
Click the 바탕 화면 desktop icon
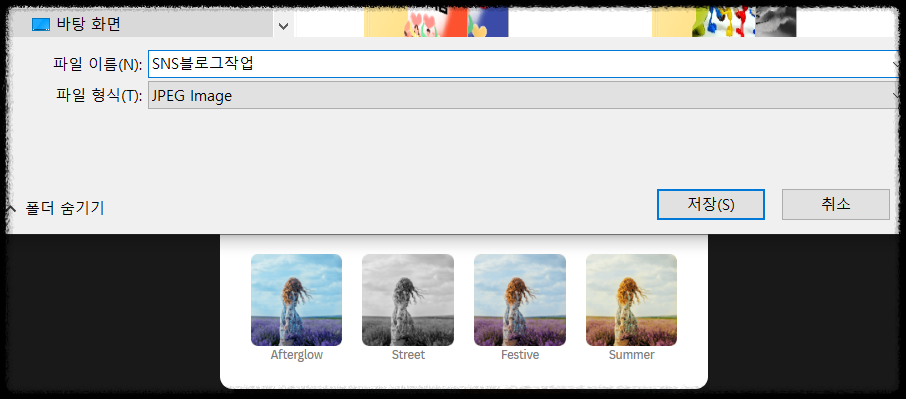point(41,24)
